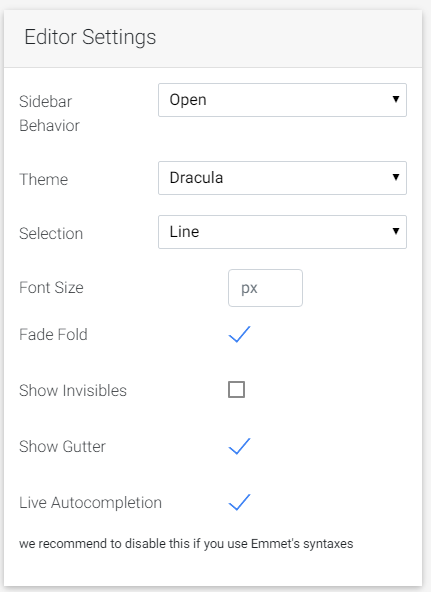This screenshot has width=431, height=592.
Task: Click the Theme label text
Action: click(43, 179)
